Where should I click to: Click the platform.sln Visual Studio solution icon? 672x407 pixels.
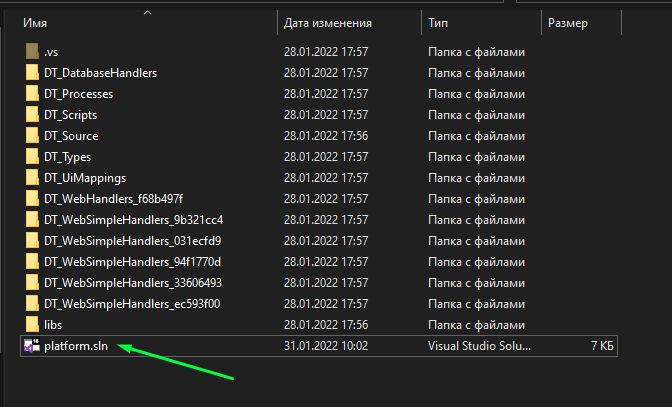pyautogui.click(x=31, y=346)
